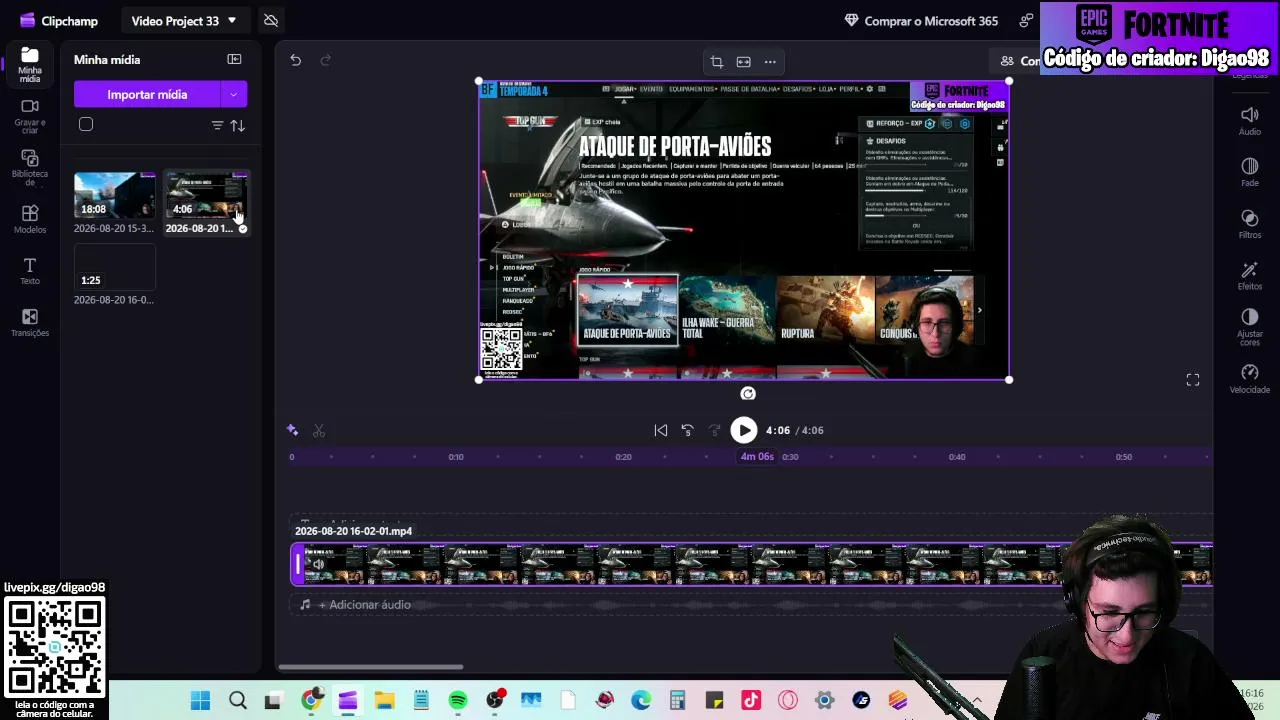Open OBS Studio from the taskbar
Screen dimensions: 1280x720
pos(495,700)
